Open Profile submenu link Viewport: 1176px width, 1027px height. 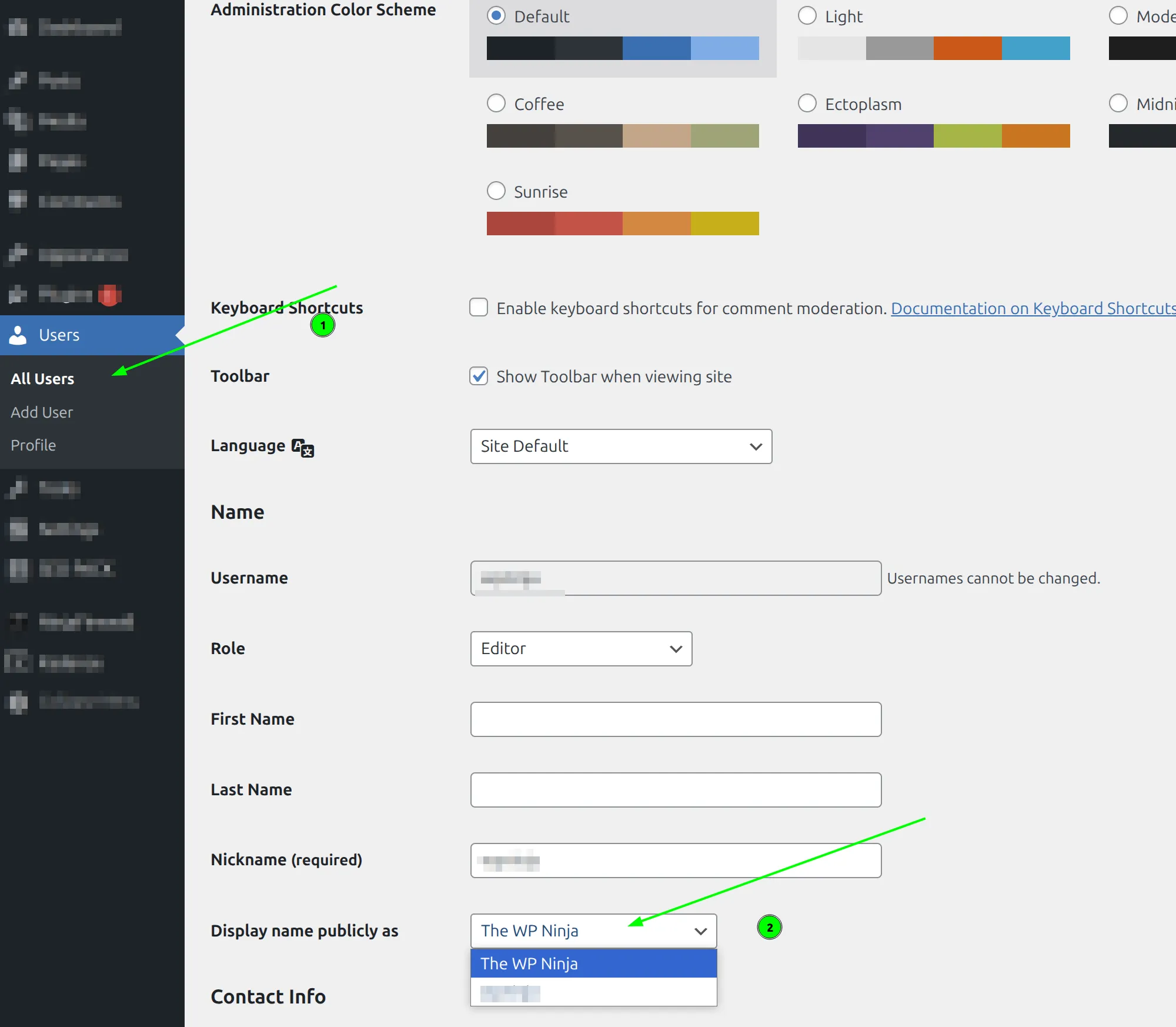tap(34, 445)
